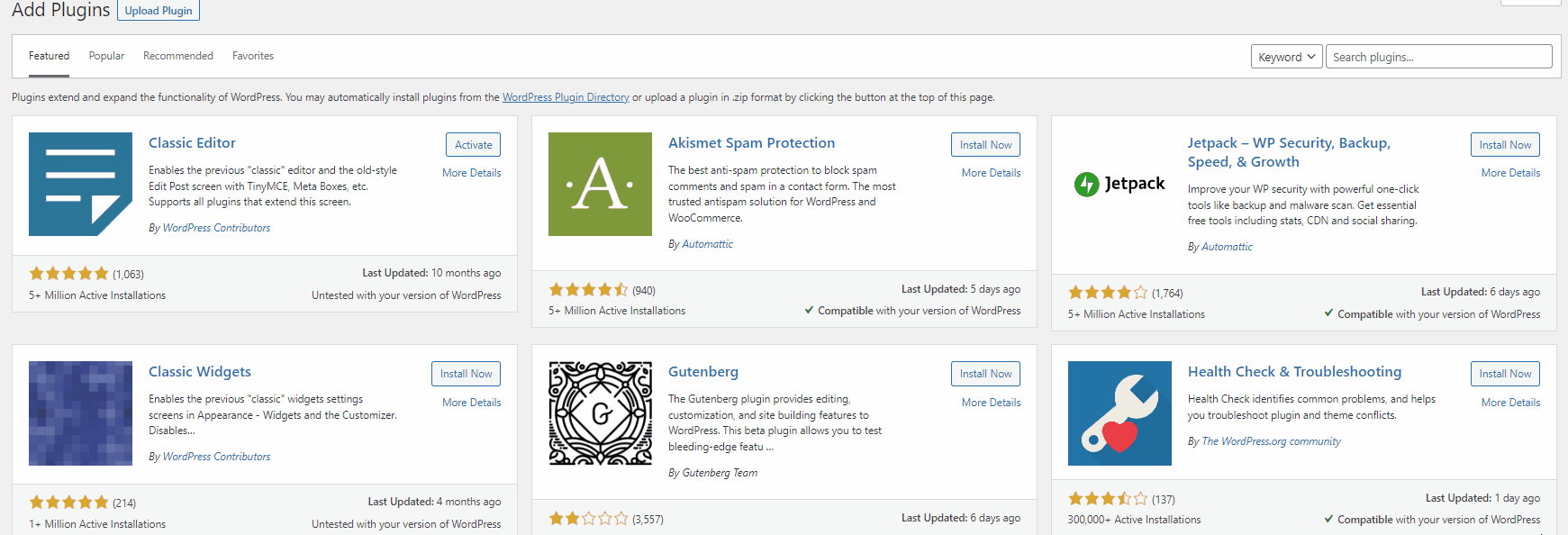Install the Gutenberg plugin
Screen dimensions: 1568x535
[x=985, y=374]
